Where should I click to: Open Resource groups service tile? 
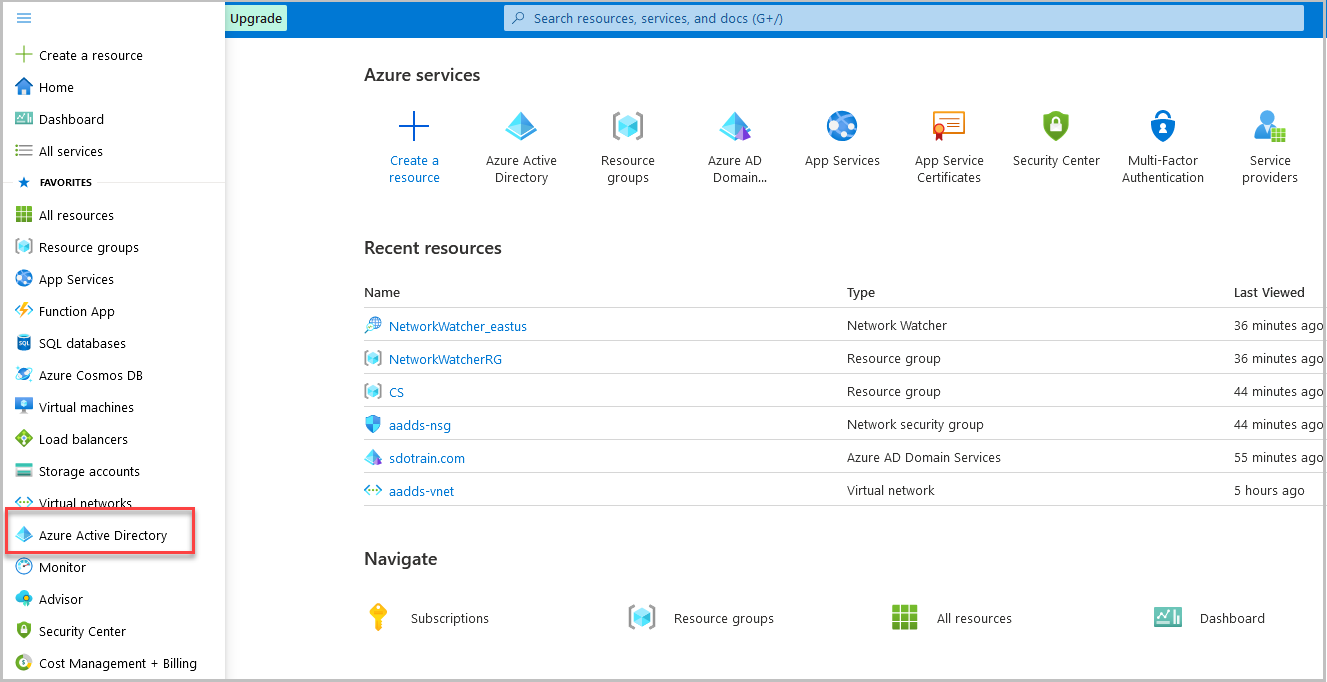pos(628,146)
